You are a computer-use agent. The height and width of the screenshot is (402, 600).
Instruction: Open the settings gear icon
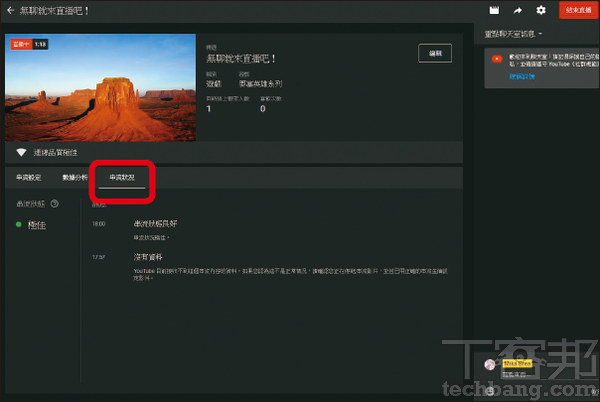coord(541,10)
